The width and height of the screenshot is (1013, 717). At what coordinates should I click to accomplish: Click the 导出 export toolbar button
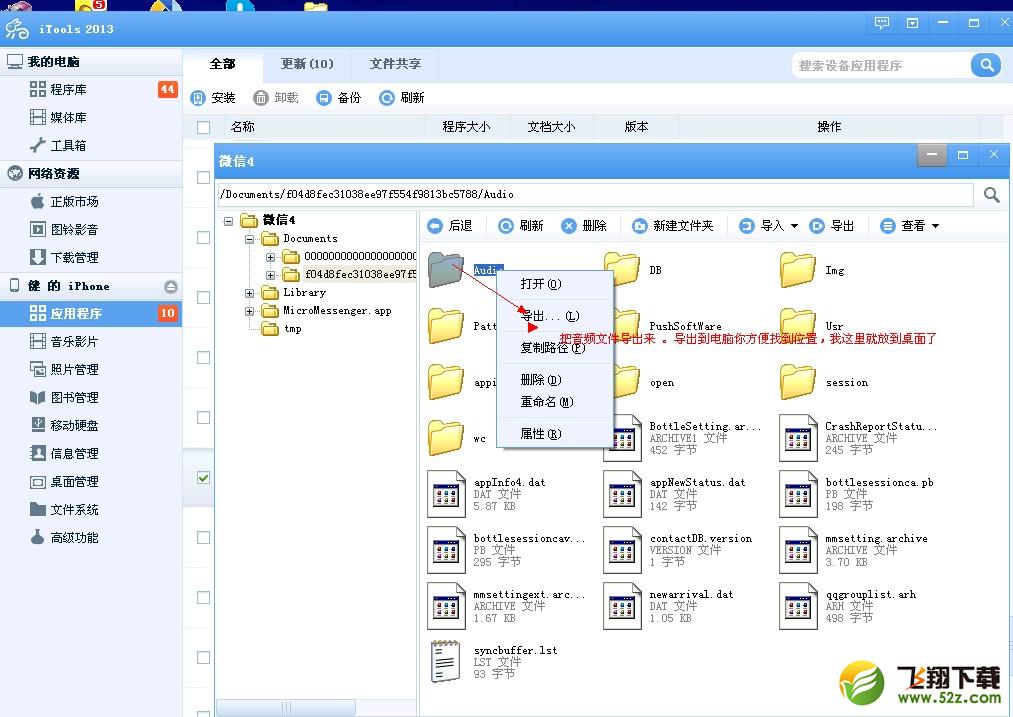pos(832,225)
